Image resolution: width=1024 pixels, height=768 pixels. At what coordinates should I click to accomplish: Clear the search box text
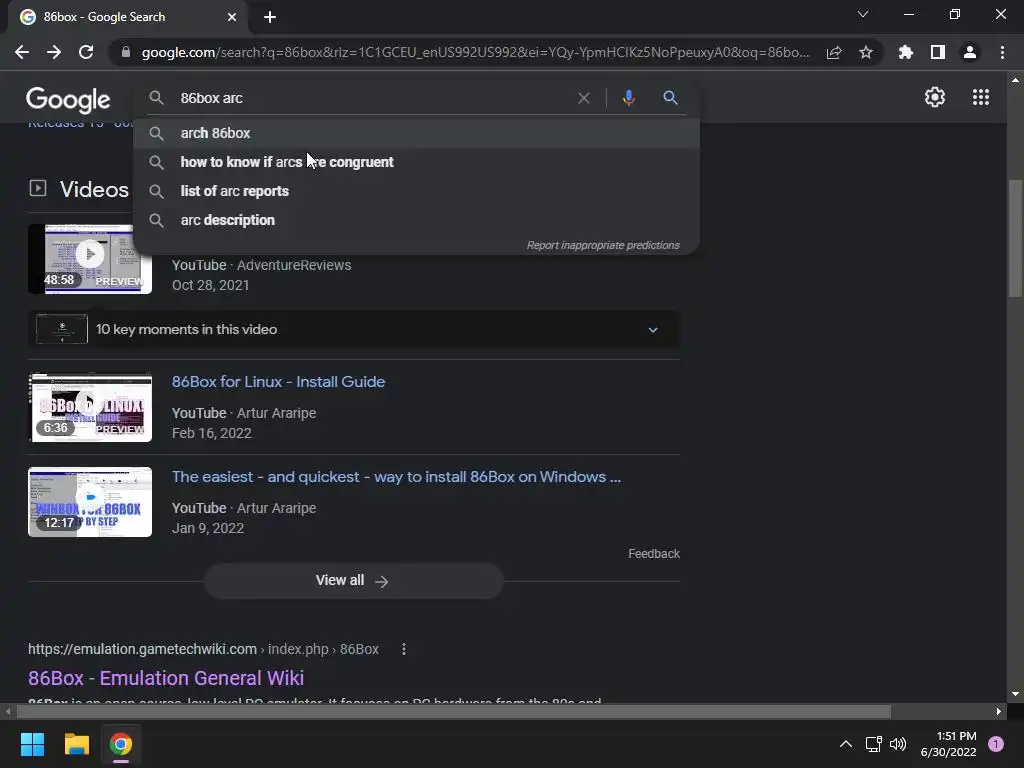click(584, 98)
